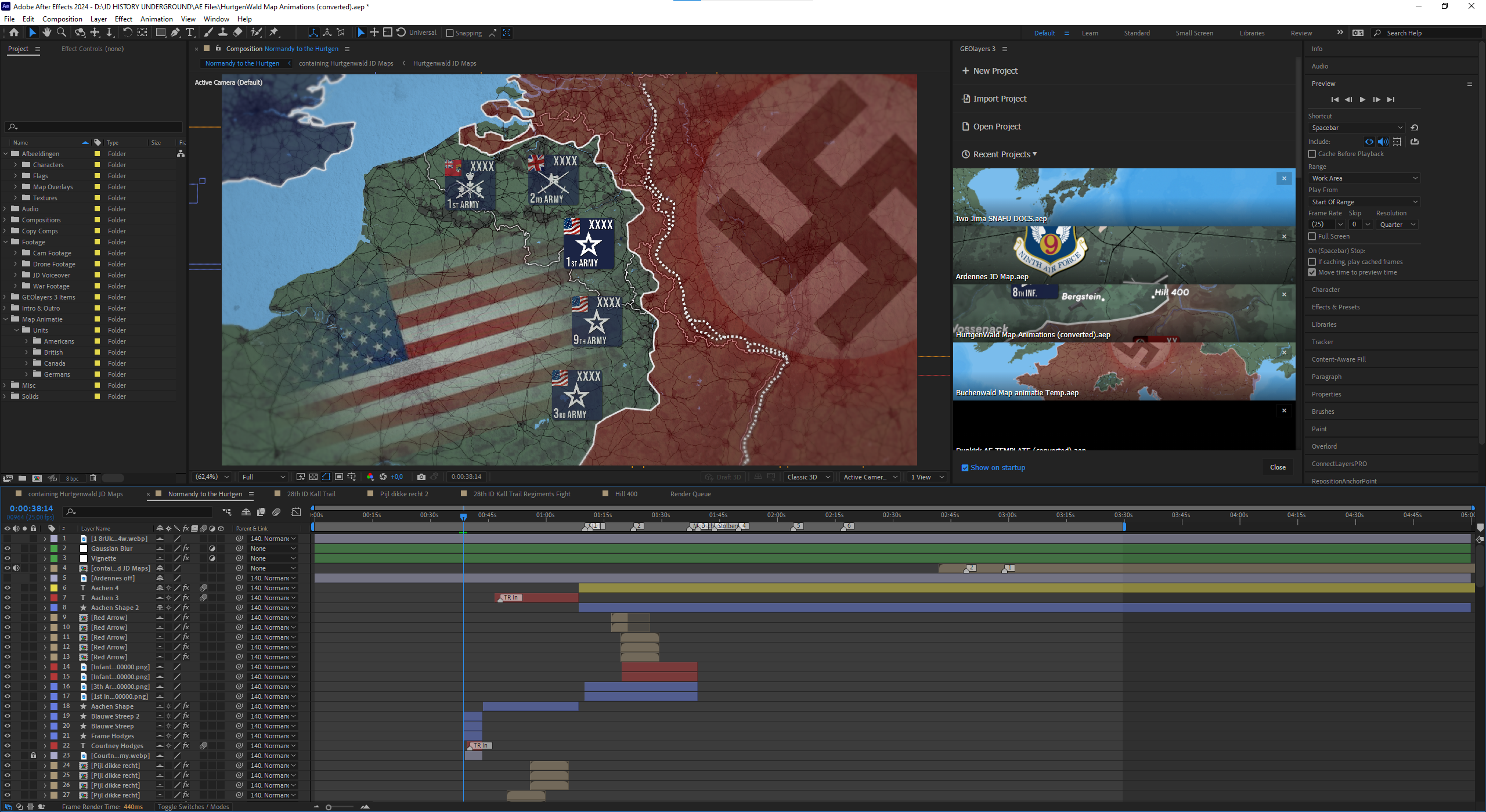Image resolution: width=1486 pixels, height=812 pixels.
Task: Open the 1 View layout dropdown
Action: pyautogui.click(x=928, y=477)
